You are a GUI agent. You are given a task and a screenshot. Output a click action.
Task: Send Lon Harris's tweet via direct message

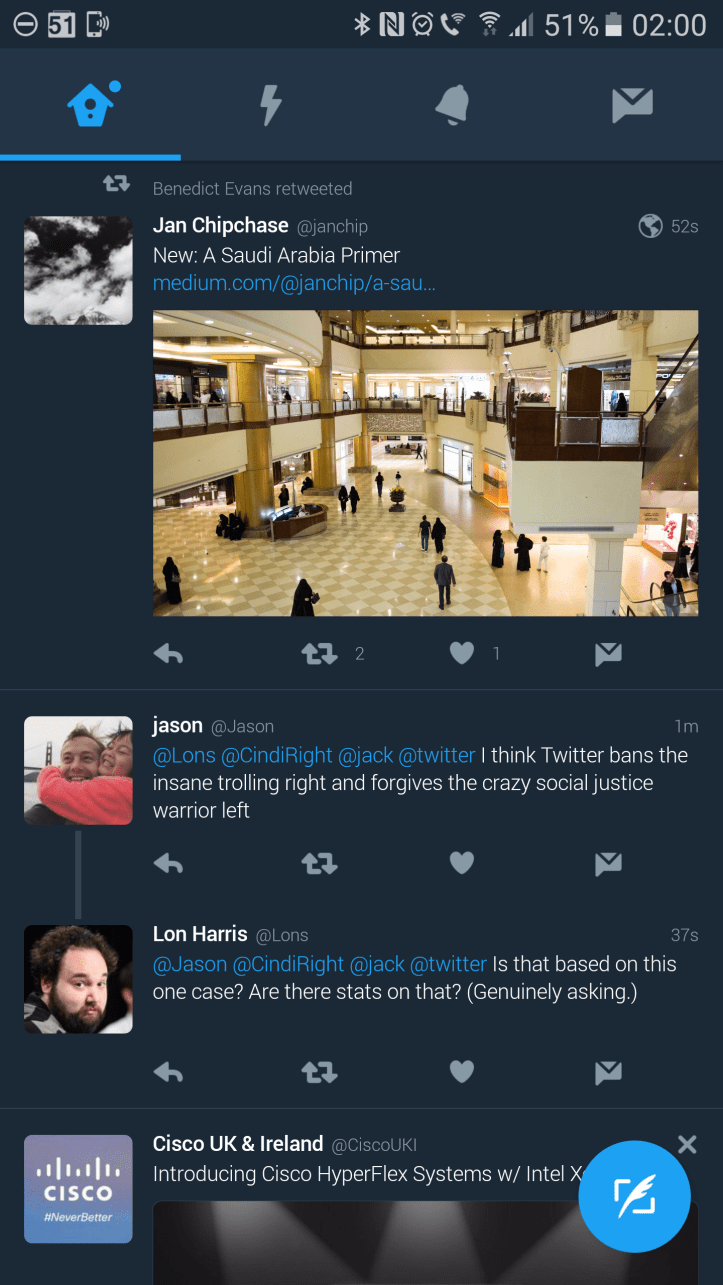tap(608, 1072)
